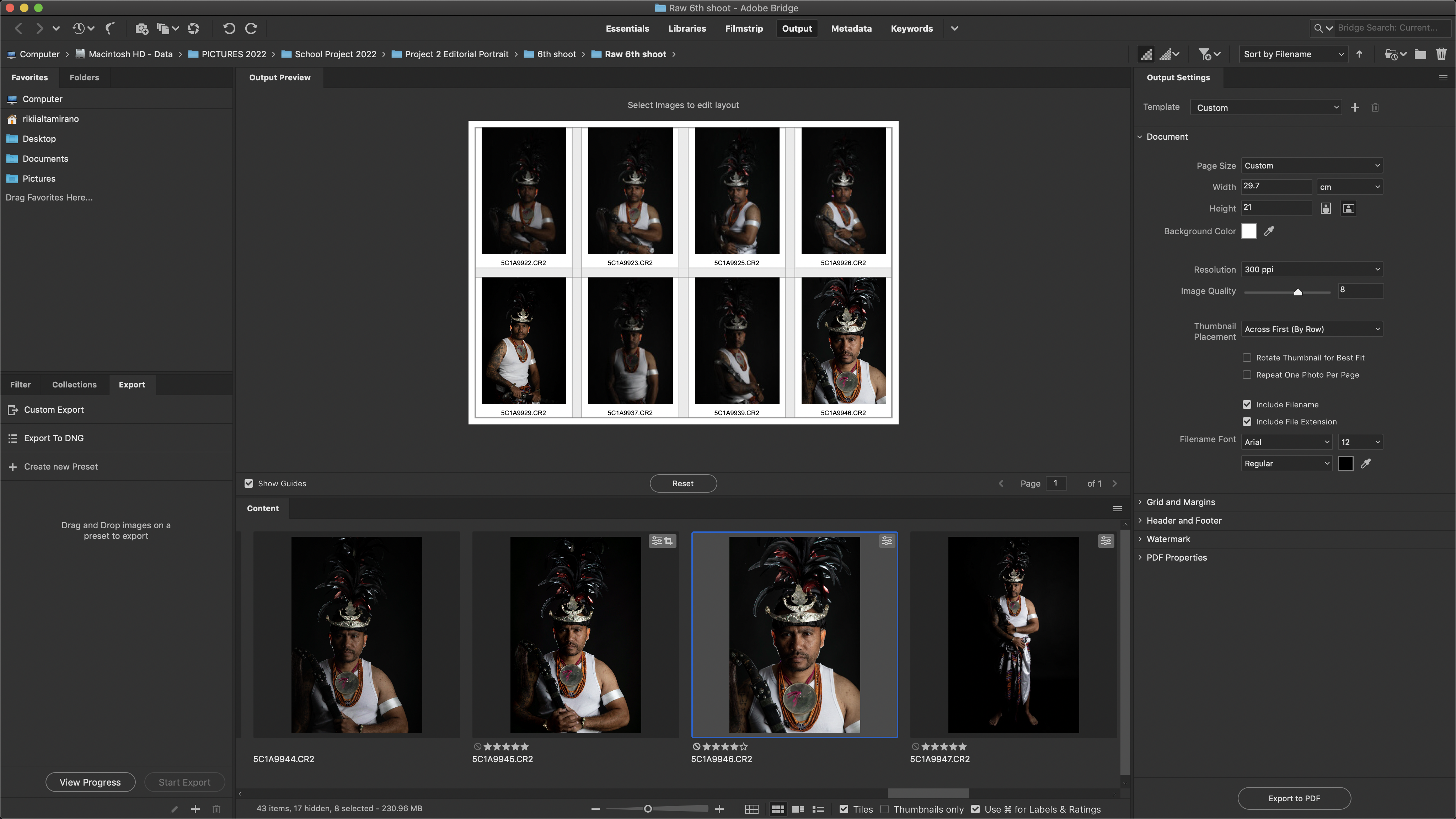Open the Collections tab
This screenshot has height=819, width=1456.
pyautogui.click(x=74, y=384)
